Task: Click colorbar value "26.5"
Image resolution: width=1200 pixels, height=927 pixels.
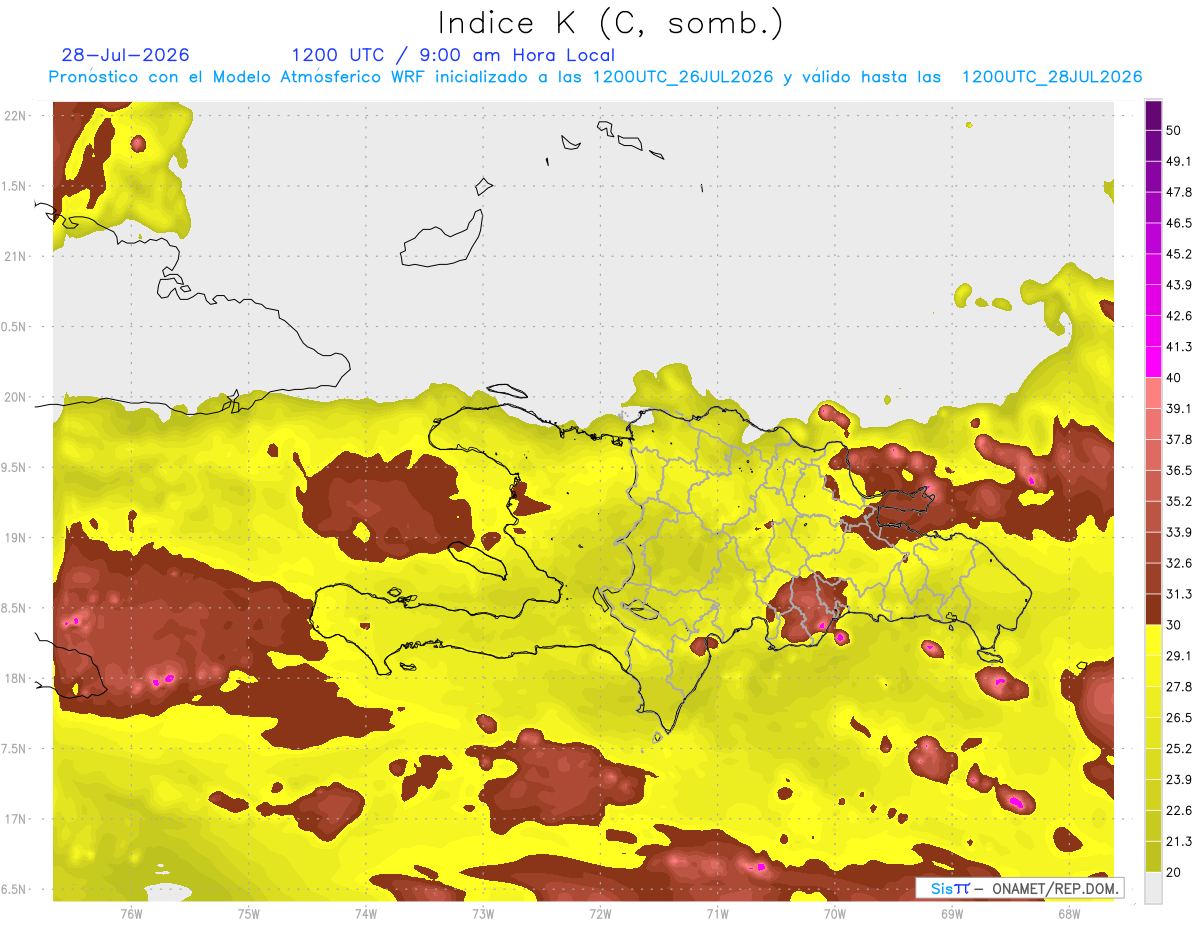Action: click(x=1179, y=718)
